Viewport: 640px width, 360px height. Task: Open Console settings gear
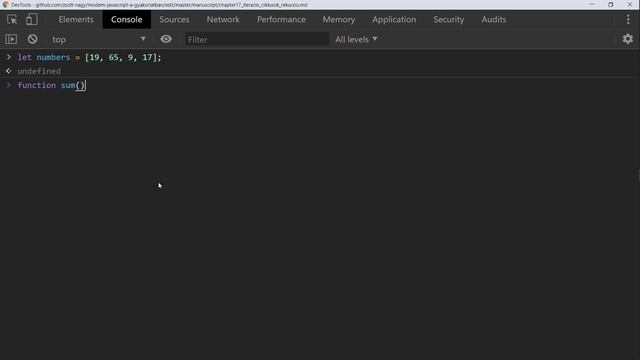pyautogui.click(x=628, y=39)
